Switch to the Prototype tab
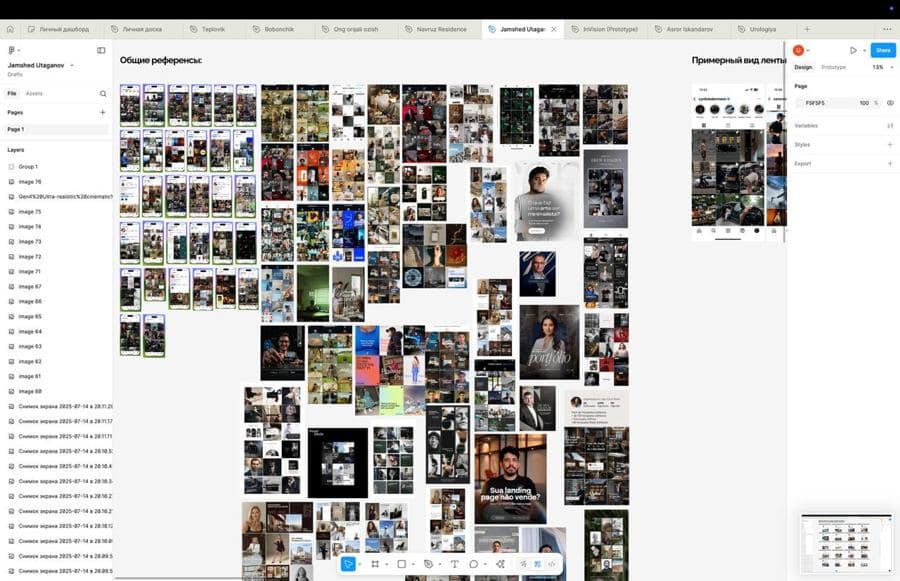 click(833, 67)
